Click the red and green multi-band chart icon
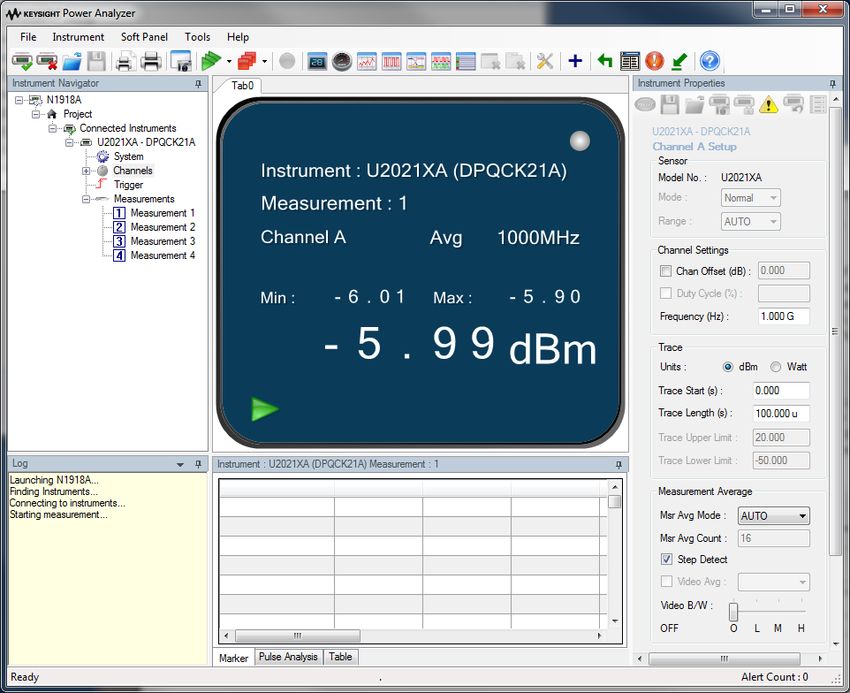This screenshot has width=850, height=693. pyautogui.click(x=441, y=62)
